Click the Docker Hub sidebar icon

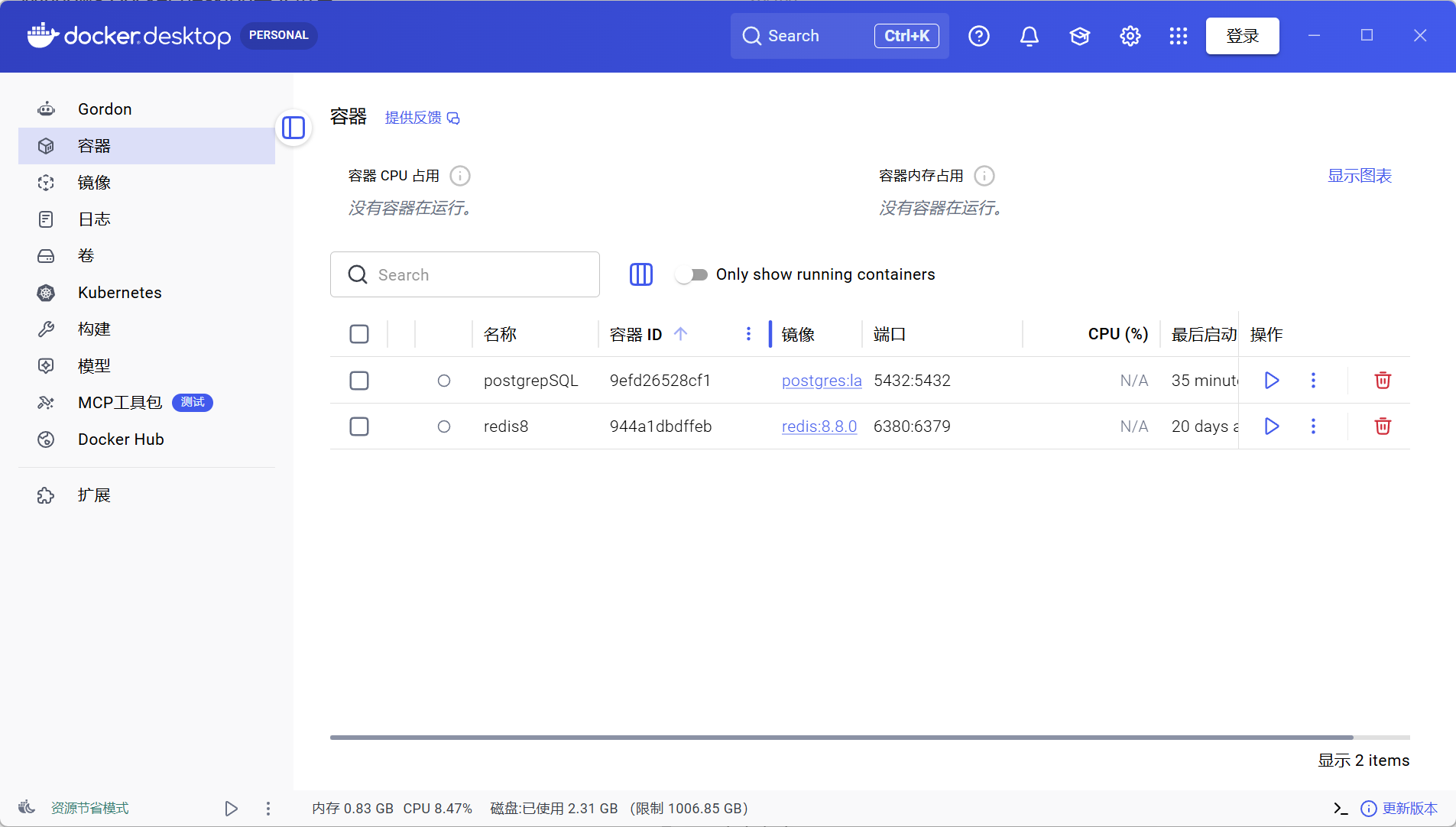[46, 439]
